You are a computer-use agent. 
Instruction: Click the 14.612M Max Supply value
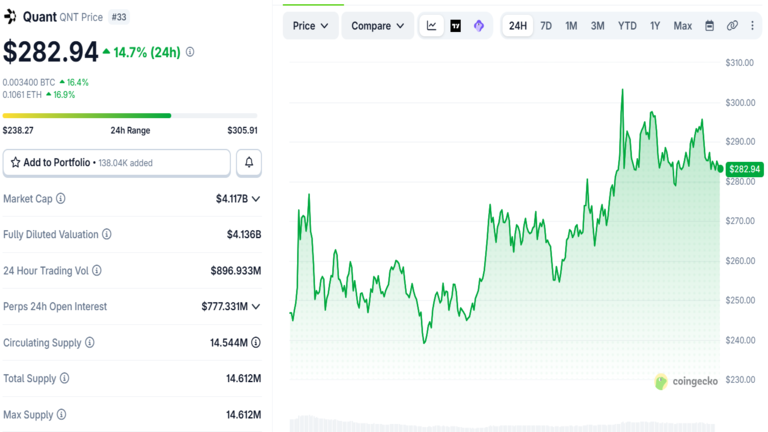pos(243,414)
